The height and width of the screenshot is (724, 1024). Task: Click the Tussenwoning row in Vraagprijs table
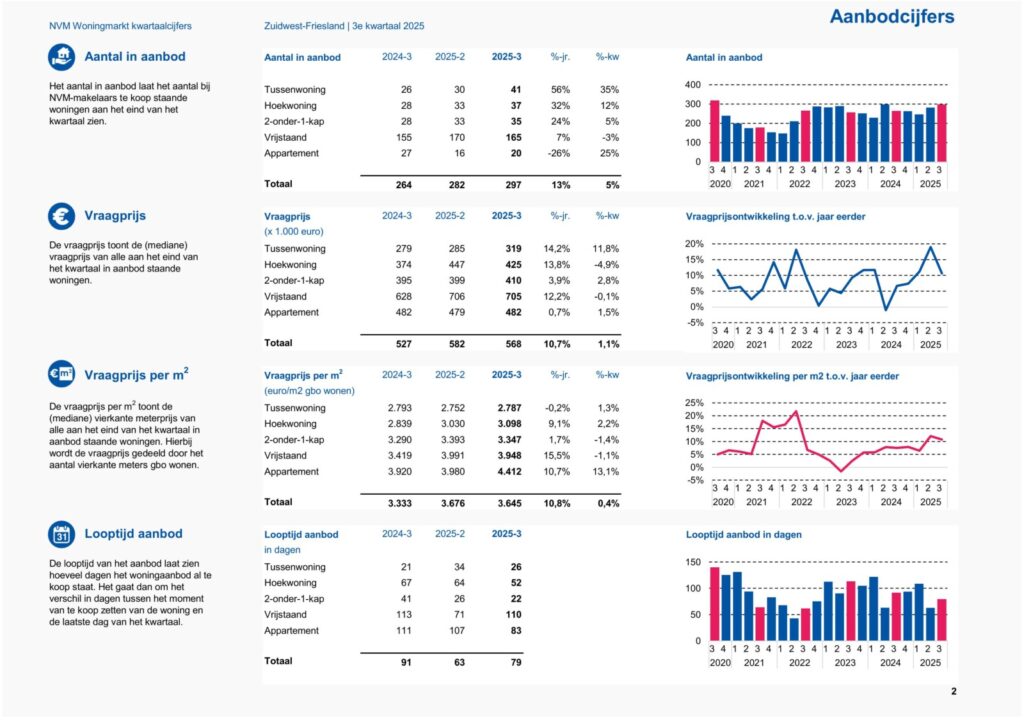click(x=293, y=248)
